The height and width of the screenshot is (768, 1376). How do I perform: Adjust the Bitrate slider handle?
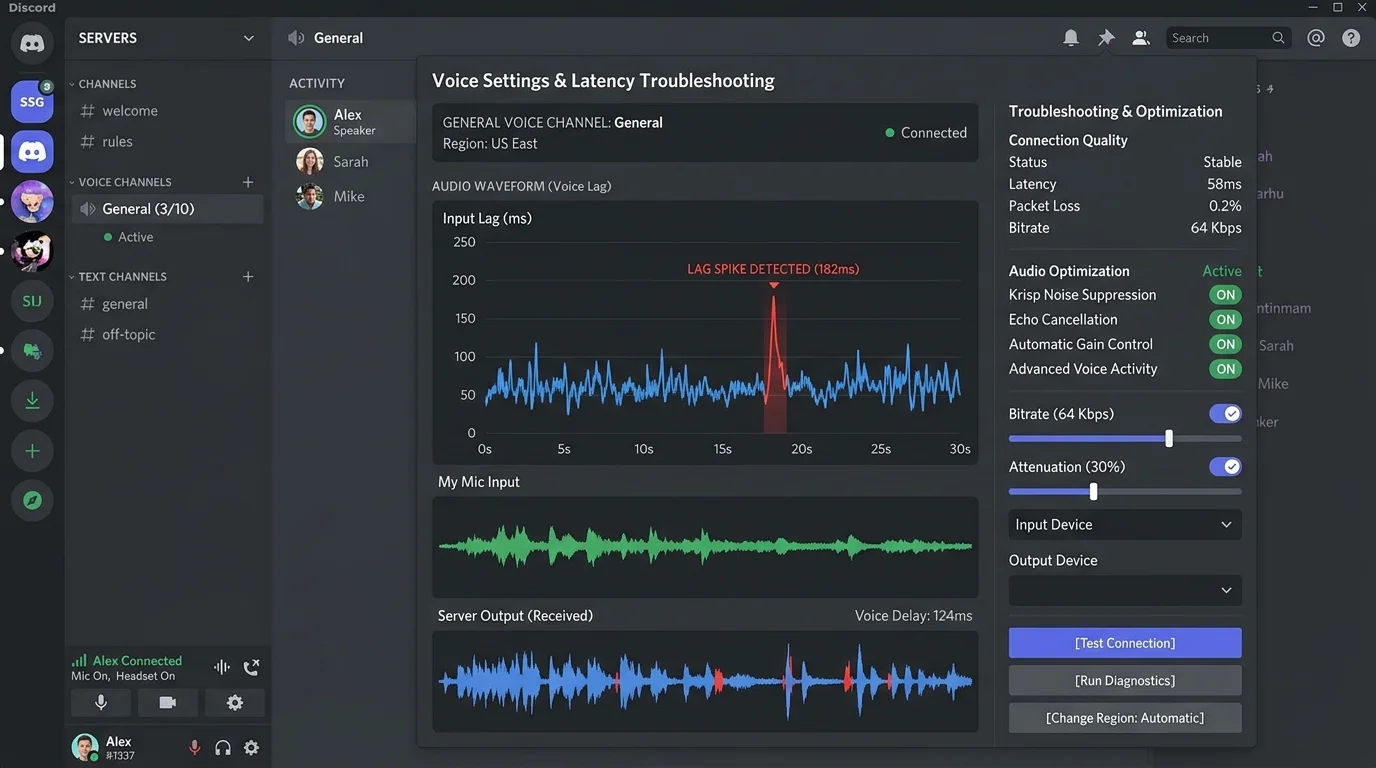(x=1169, y=438)
